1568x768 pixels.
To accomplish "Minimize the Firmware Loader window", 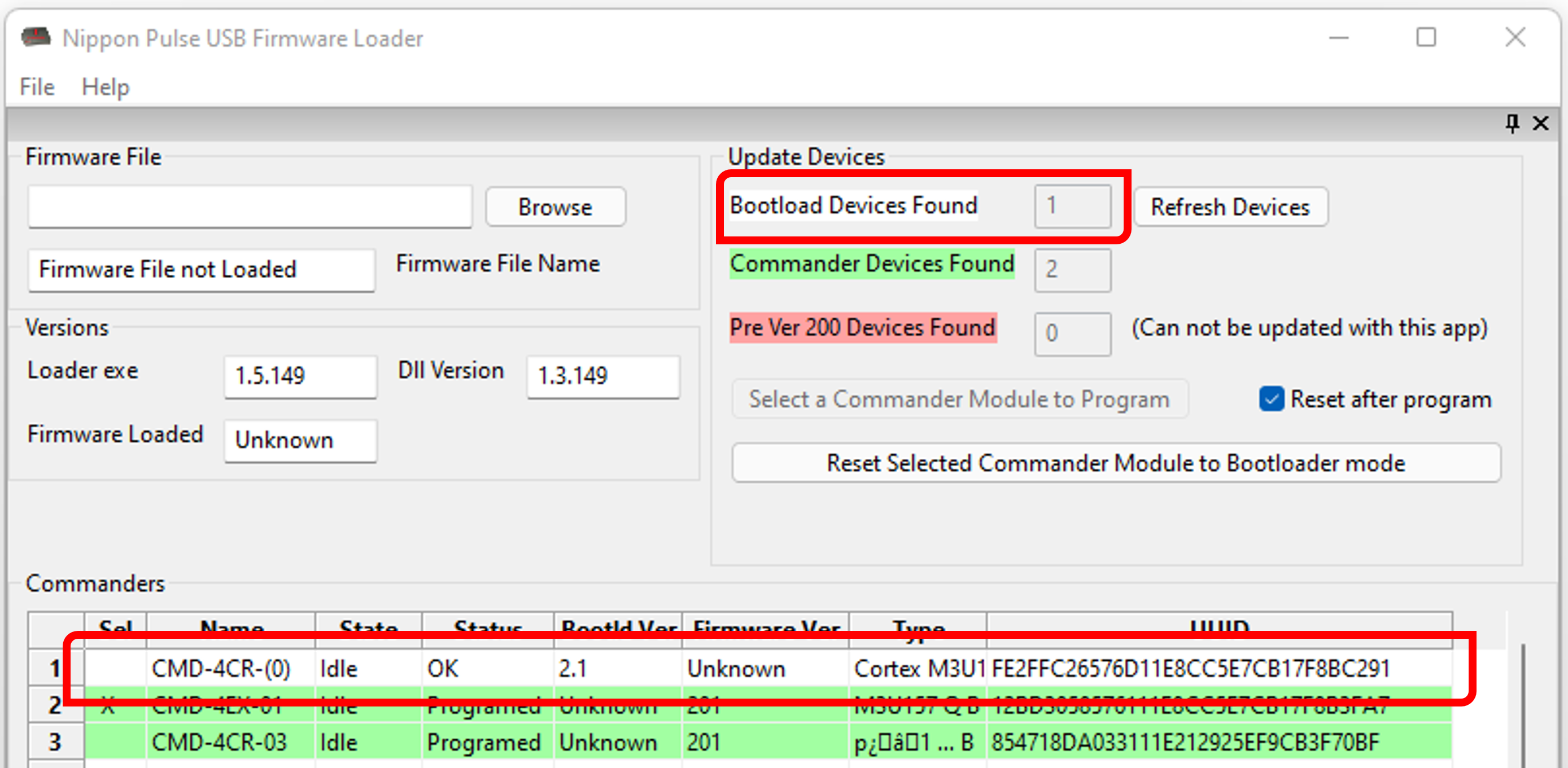I will click(1339, 38).
